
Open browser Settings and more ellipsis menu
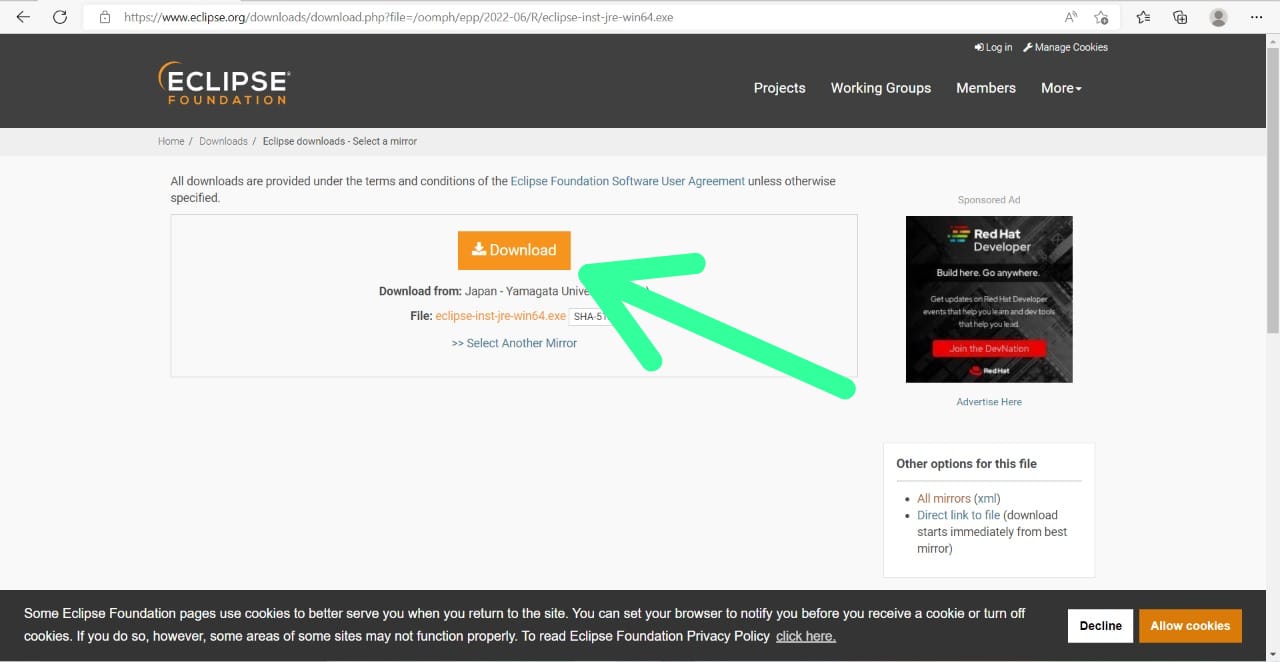click(x=1256, y=17)
